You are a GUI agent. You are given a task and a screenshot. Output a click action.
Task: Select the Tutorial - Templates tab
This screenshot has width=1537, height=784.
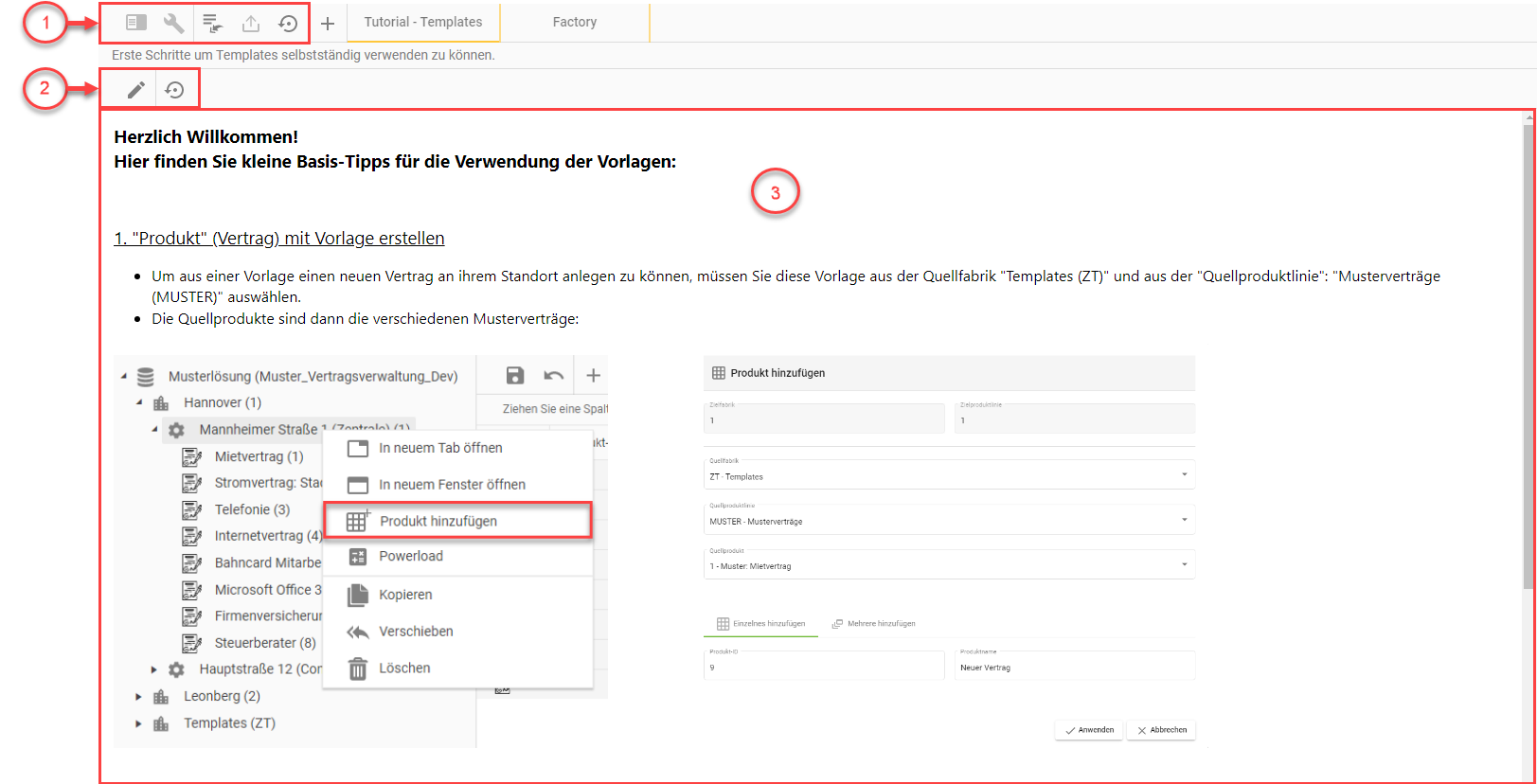(x=423, y=22)
